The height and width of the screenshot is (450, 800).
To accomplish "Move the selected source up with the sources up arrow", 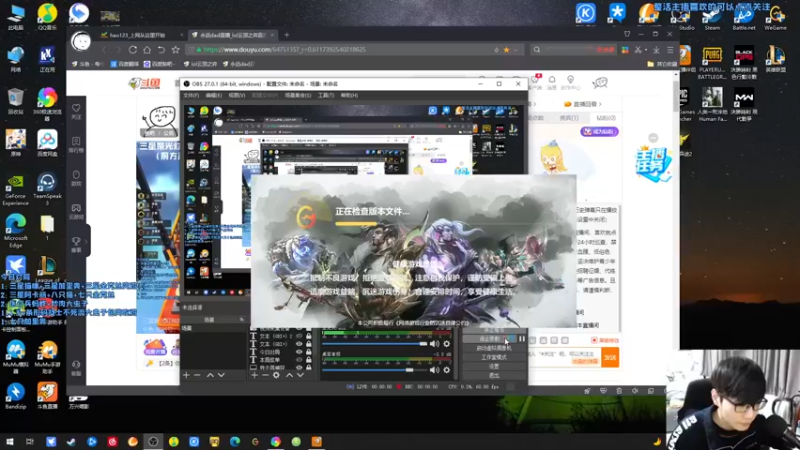I will click(289, 375).
